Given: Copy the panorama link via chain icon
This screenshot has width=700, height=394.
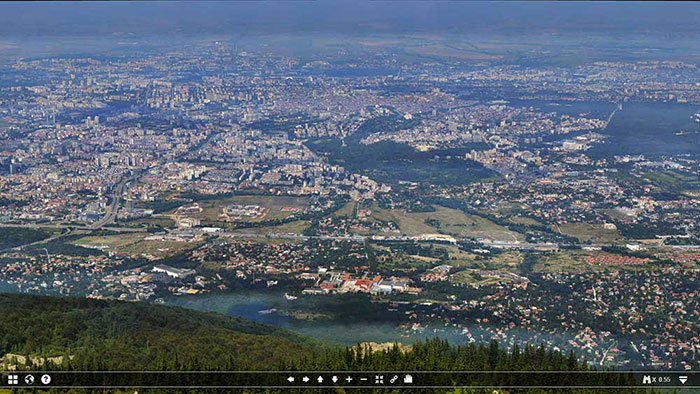Looking at the screenshot, I should (394, 379).
